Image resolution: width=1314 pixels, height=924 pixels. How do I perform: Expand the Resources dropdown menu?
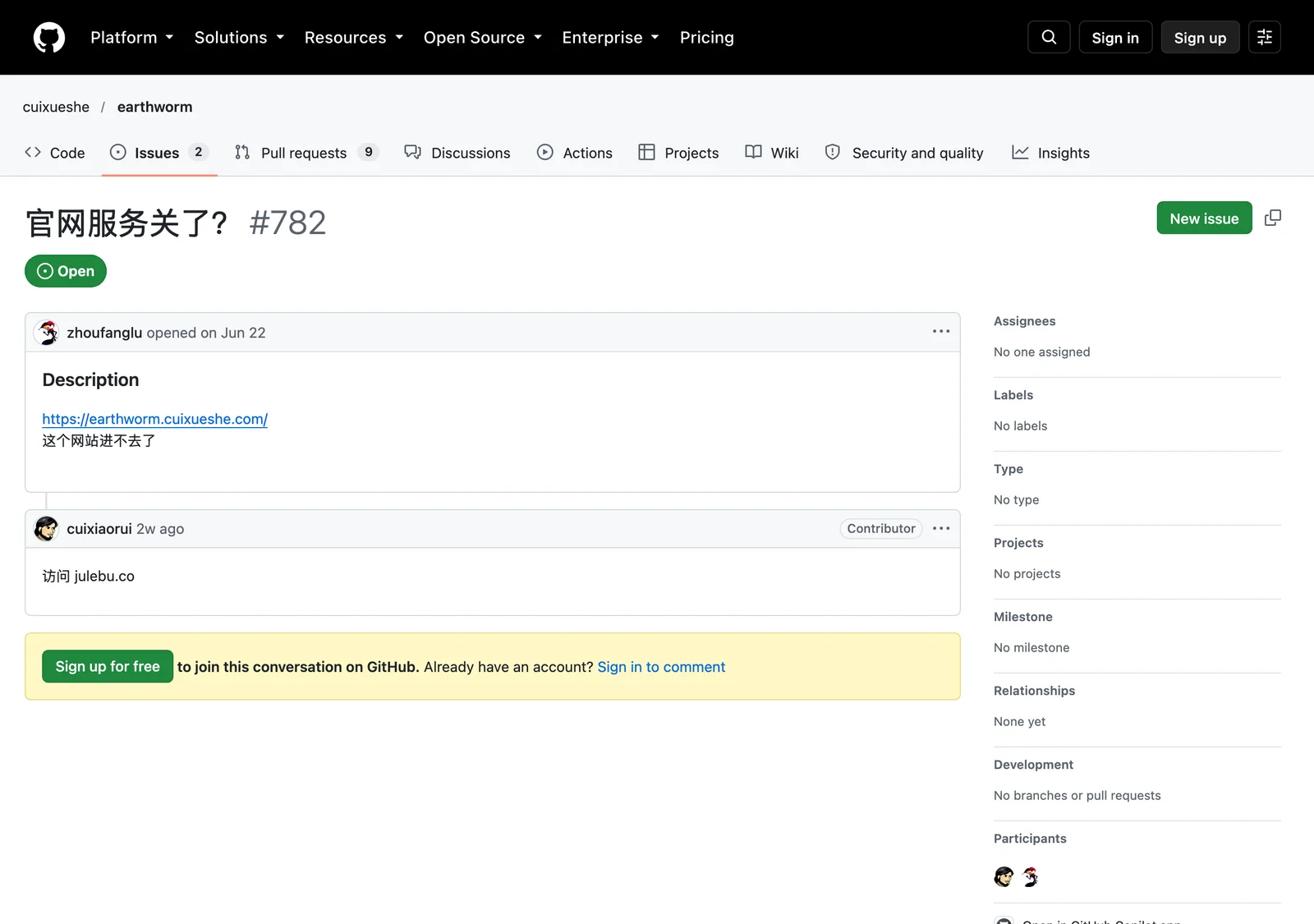tap(354, 38)
